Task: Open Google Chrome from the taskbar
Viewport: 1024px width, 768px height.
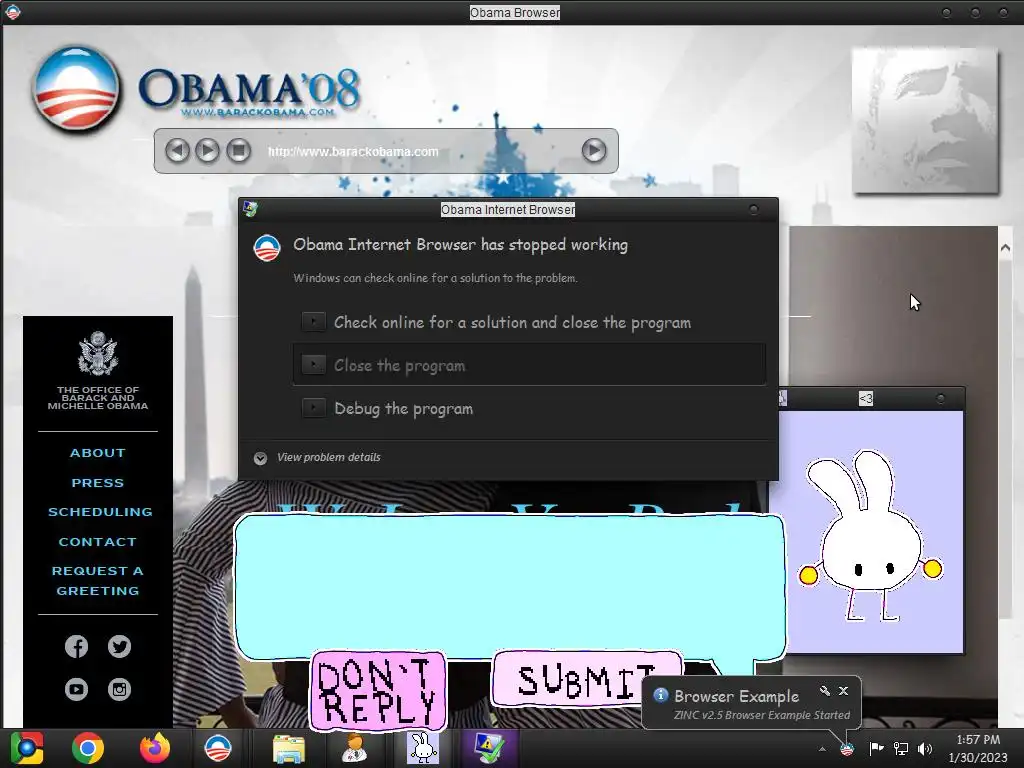Action: pos(88,748)
